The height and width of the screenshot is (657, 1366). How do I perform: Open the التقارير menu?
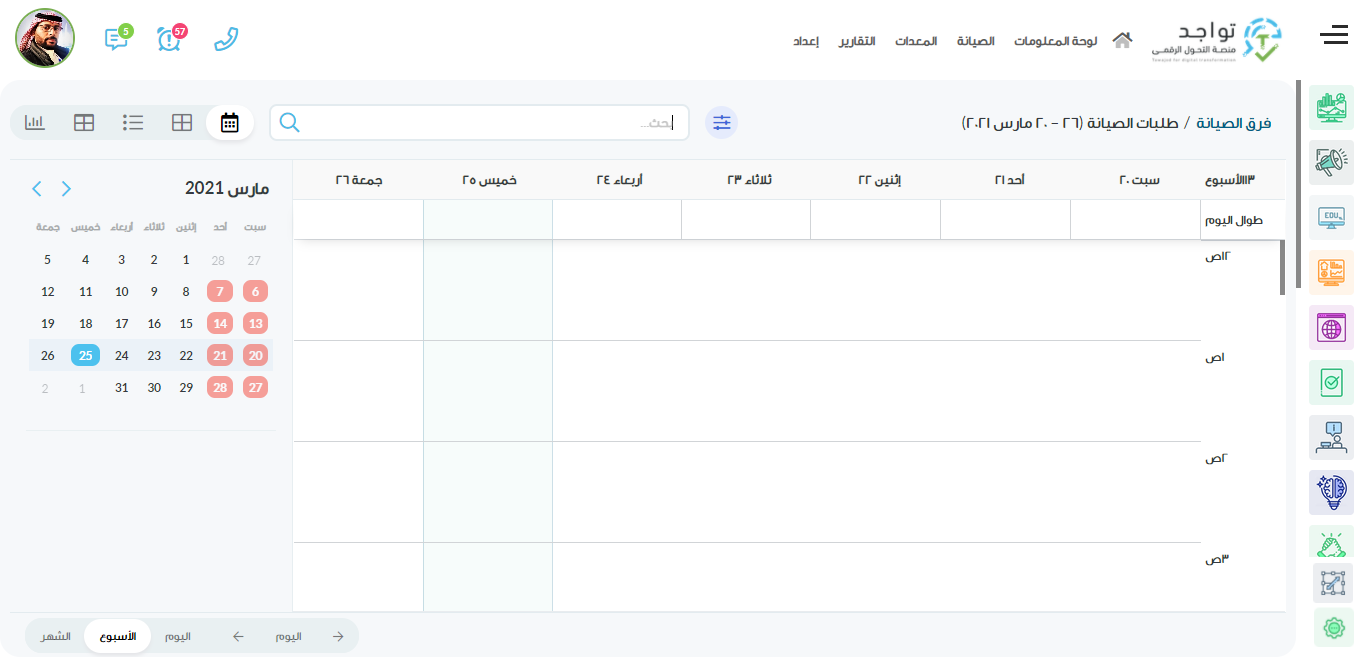pyautogui.click(x=856, y=41)
